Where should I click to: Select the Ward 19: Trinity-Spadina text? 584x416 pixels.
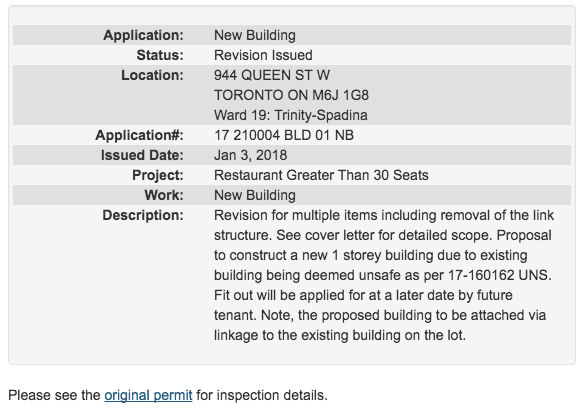[x=291, y=115]
